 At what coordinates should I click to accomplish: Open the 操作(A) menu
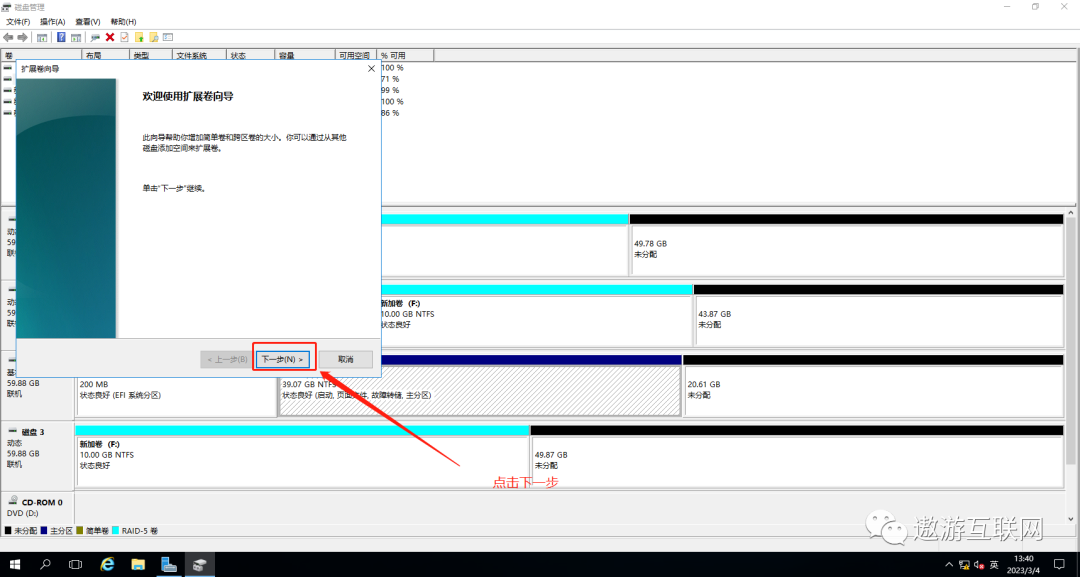52,22
